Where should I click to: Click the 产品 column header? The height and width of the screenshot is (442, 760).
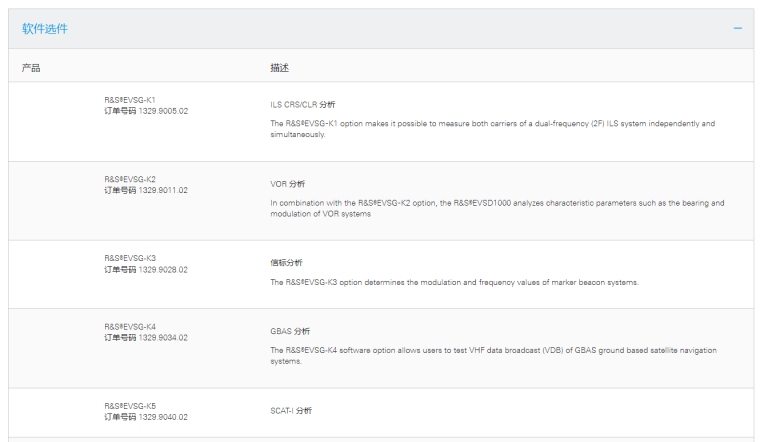31,67
